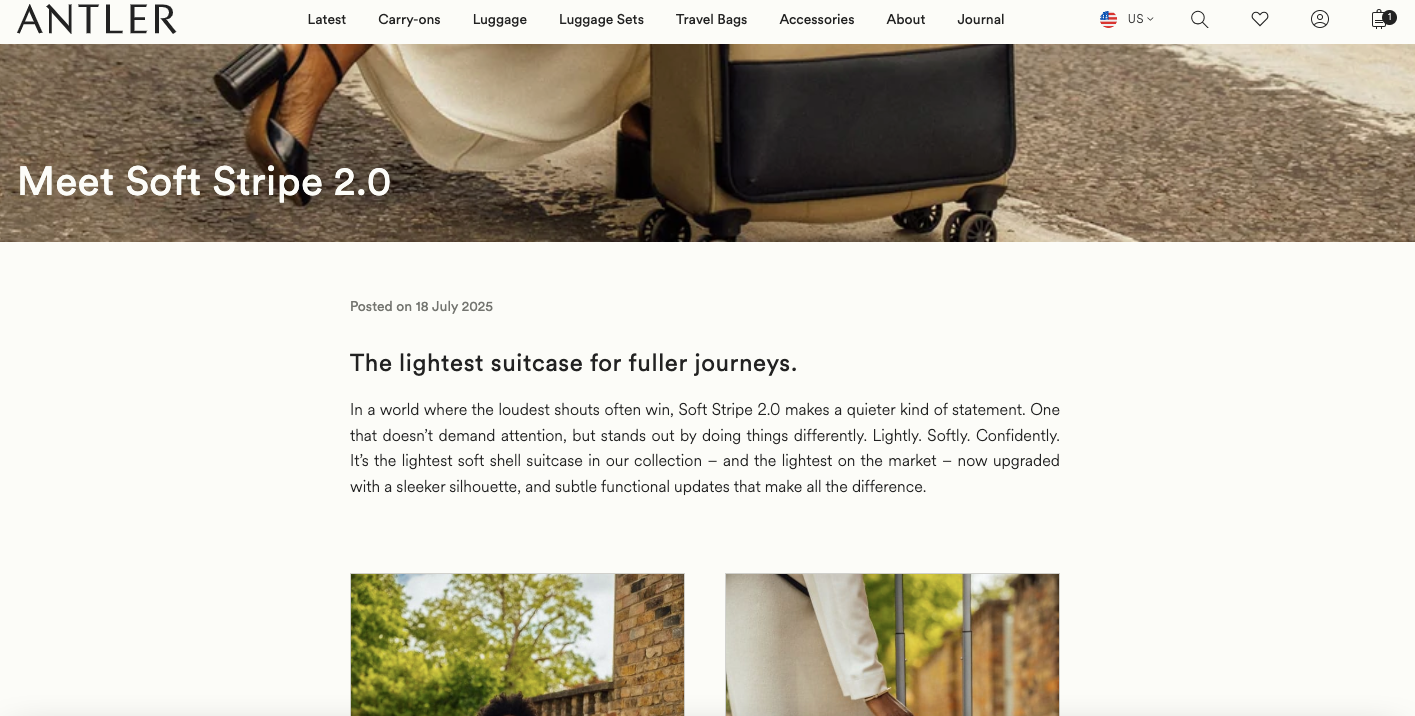Open the Travel Bags menu
The width and height of the screenshot is (1415, 716).
coord(711,19)
